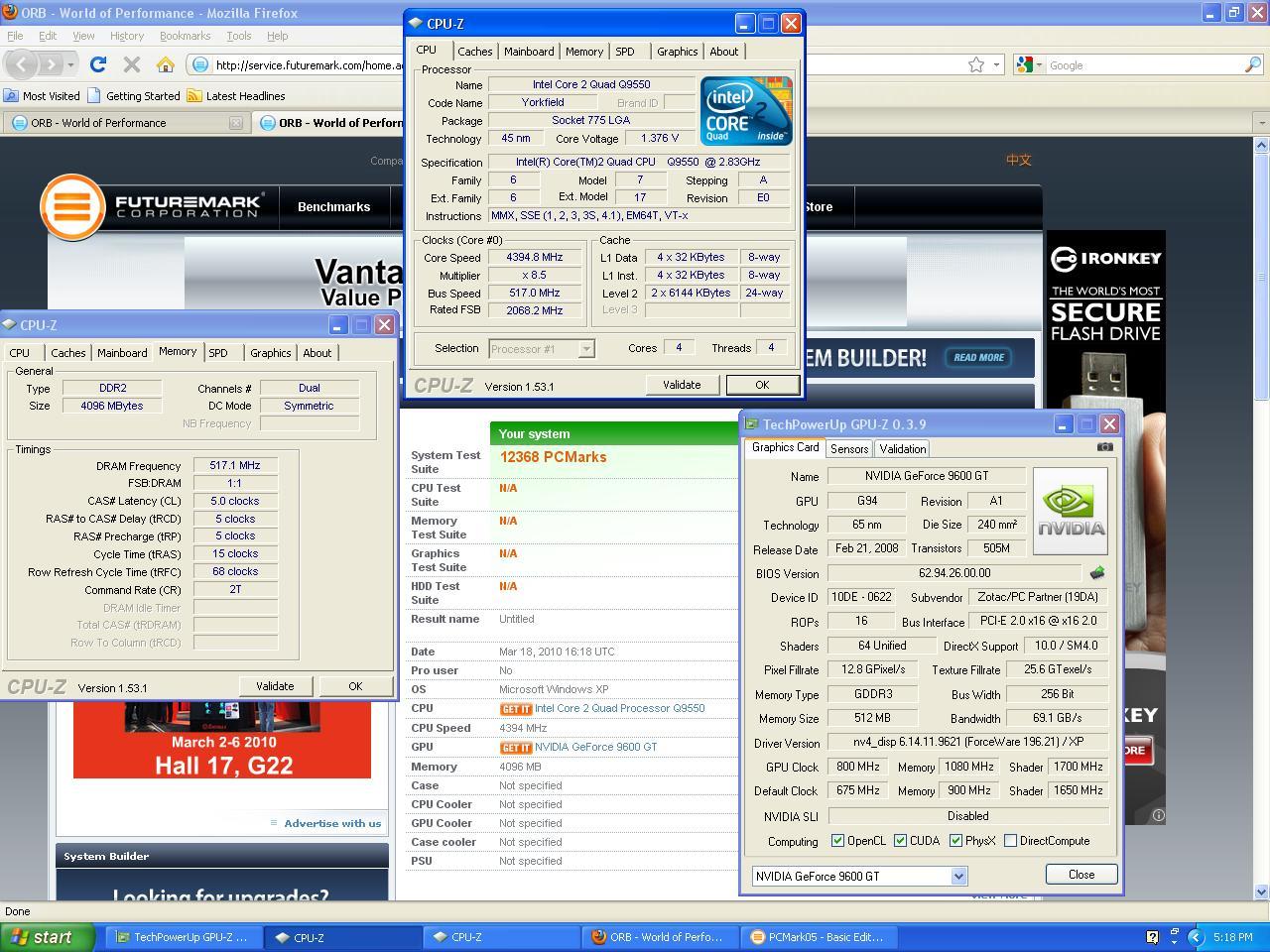Go to Firefox Home page icon
The image size is (1270, 952).
pyautogui.click(x=166, y=64)
